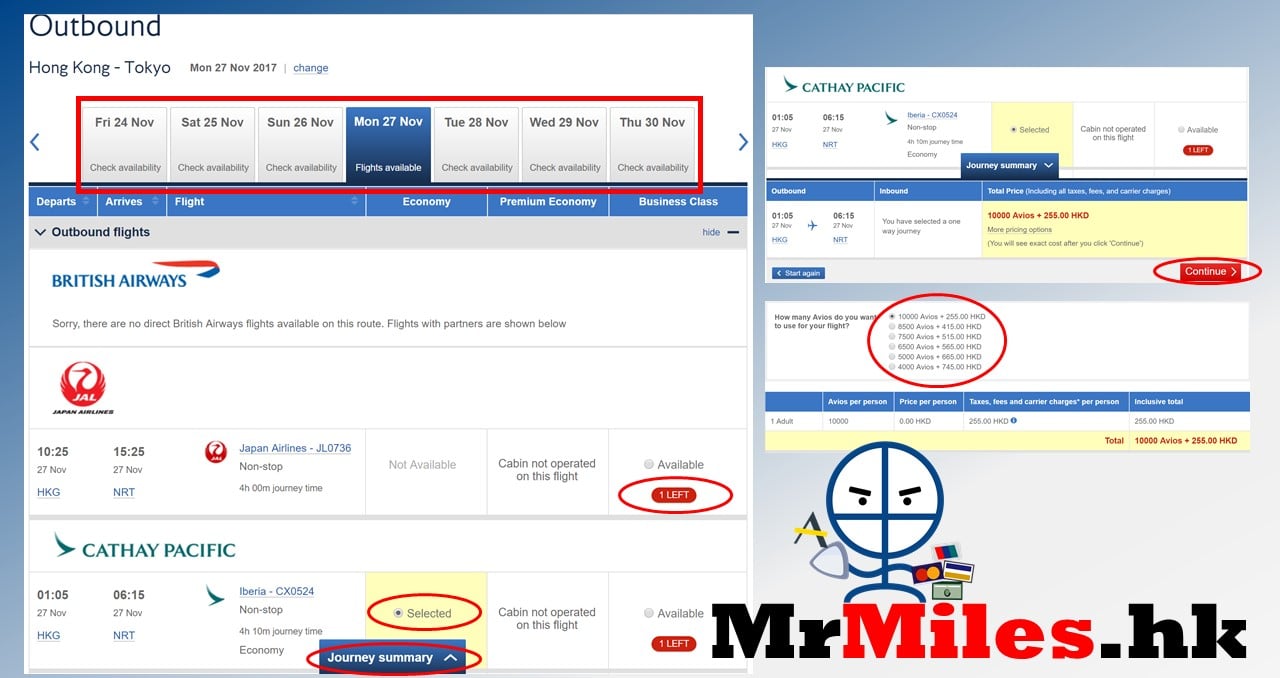Click the change date link
Screen dimensions: 1280x678
[310, 68]
